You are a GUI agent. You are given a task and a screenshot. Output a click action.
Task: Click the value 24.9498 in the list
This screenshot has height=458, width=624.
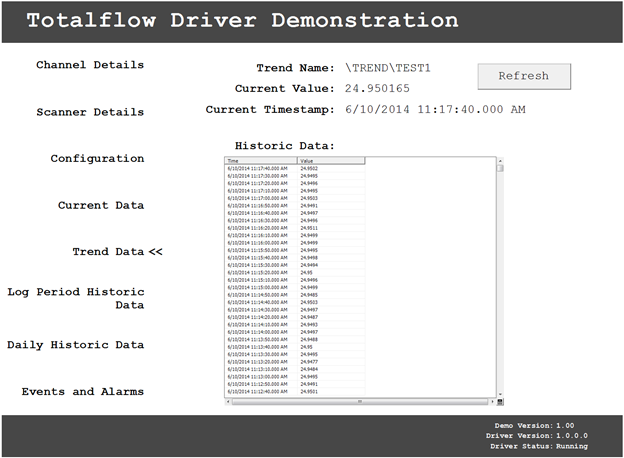[309, 257]
